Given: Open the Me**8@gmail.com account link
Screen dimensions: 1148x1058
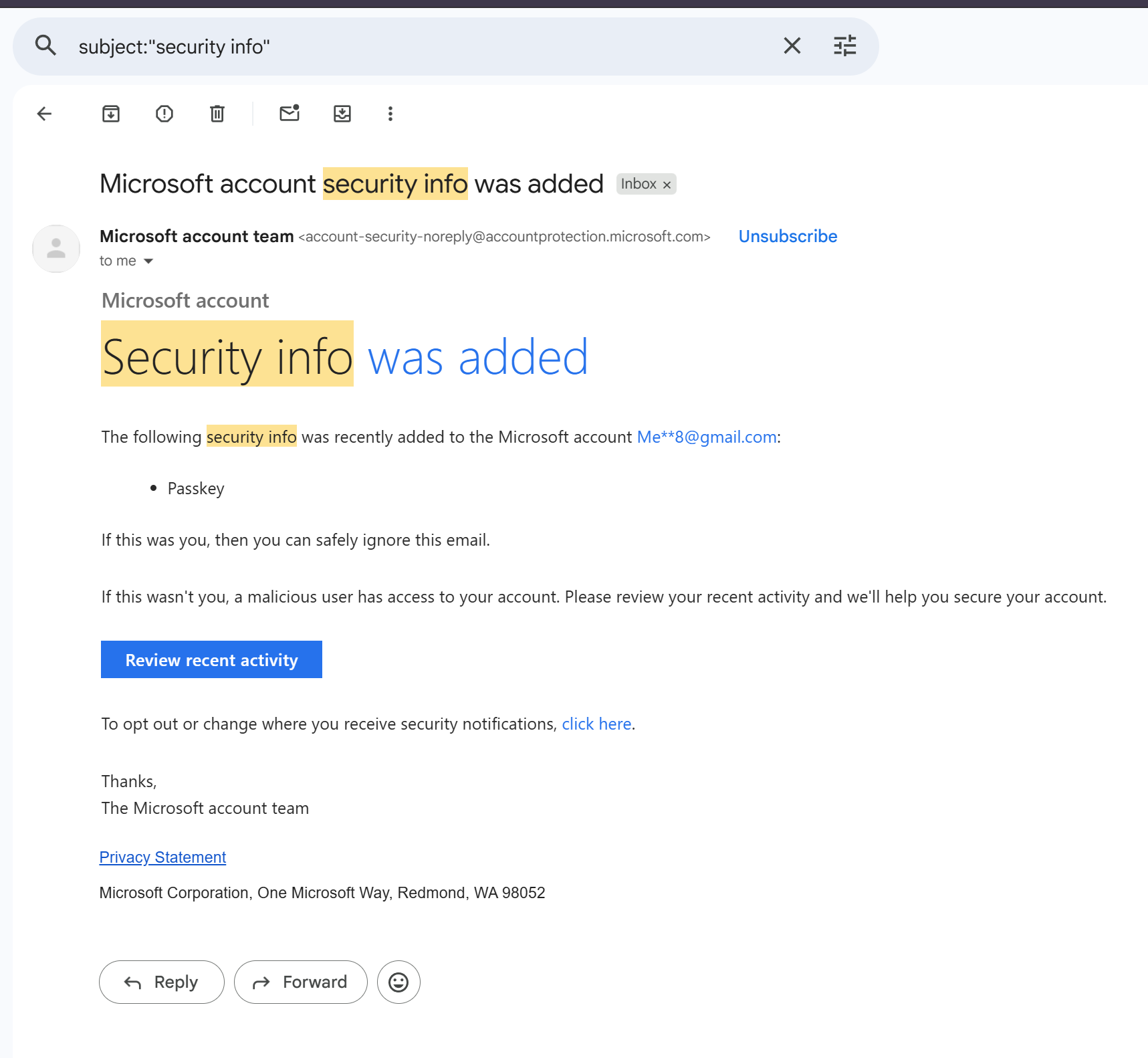Looking at the screenshot, I should click(707, 437).
